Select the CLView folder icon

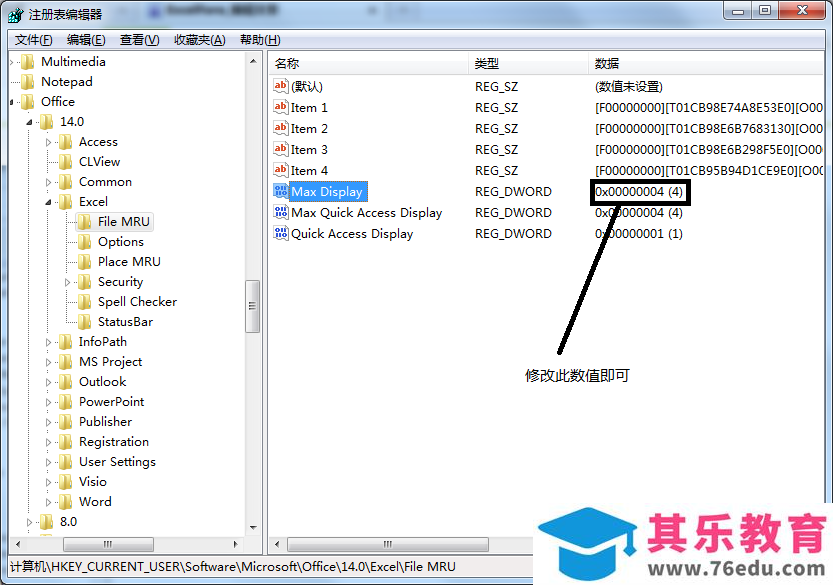click(66, 162)
